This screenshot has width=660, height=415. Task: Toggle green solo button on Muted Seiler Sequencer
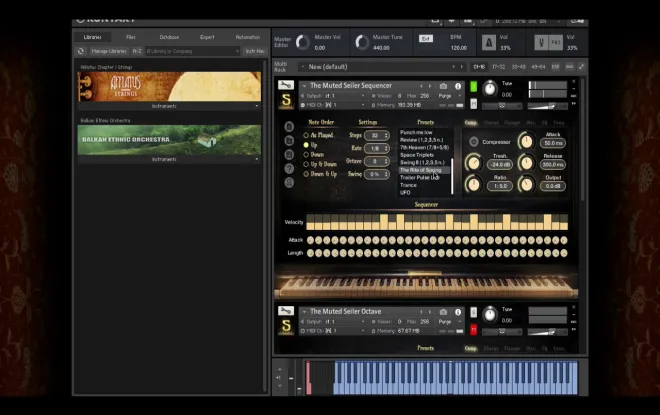[x=474, y=87]
